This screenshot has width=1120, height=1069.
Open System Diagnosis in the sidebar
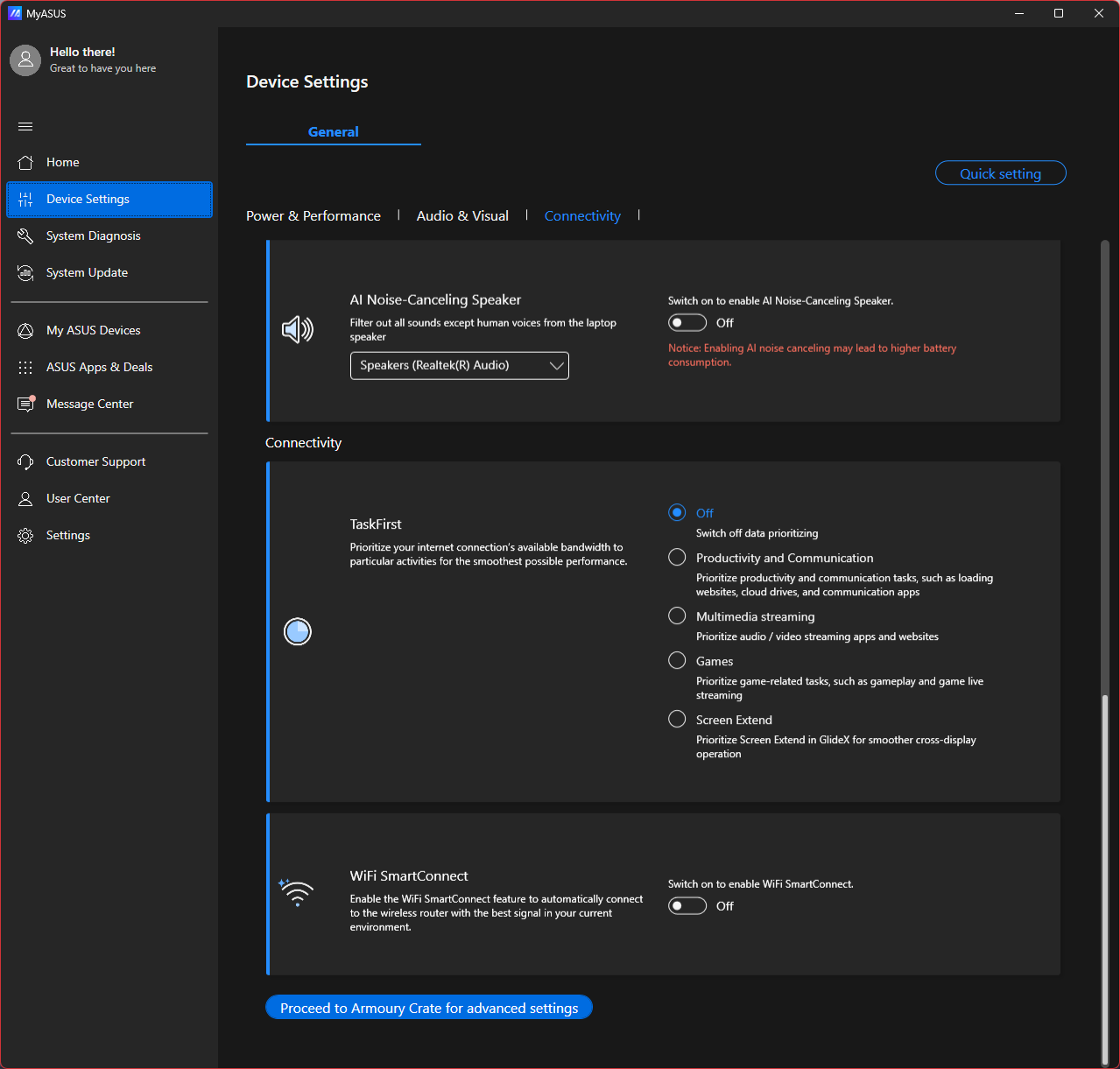pyautogui.click(x=109, y=236)
